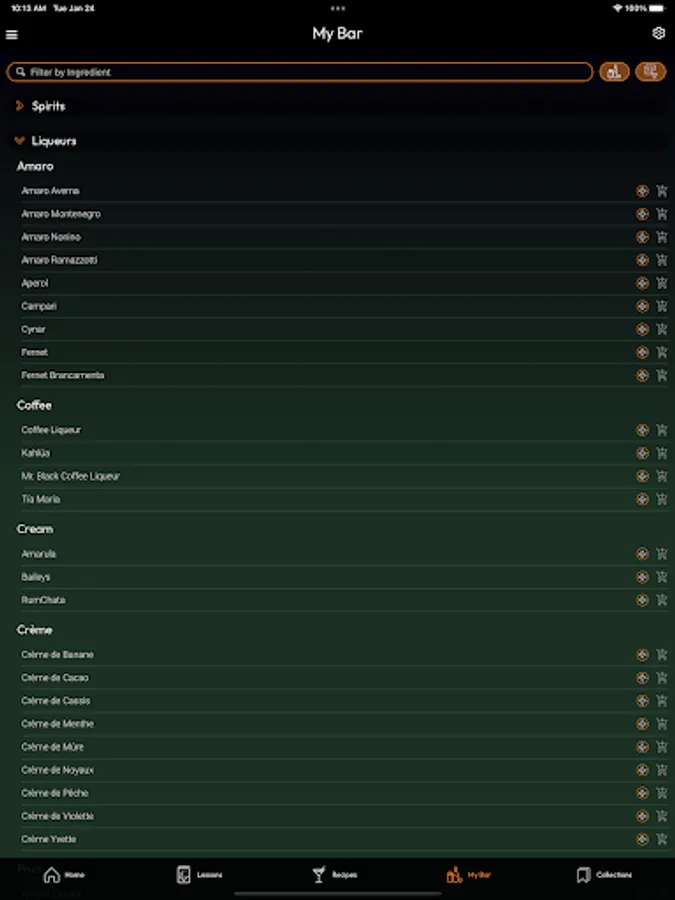Tap the Cream category heading
This screenshot has width=675, height=900.
point(34,529)
